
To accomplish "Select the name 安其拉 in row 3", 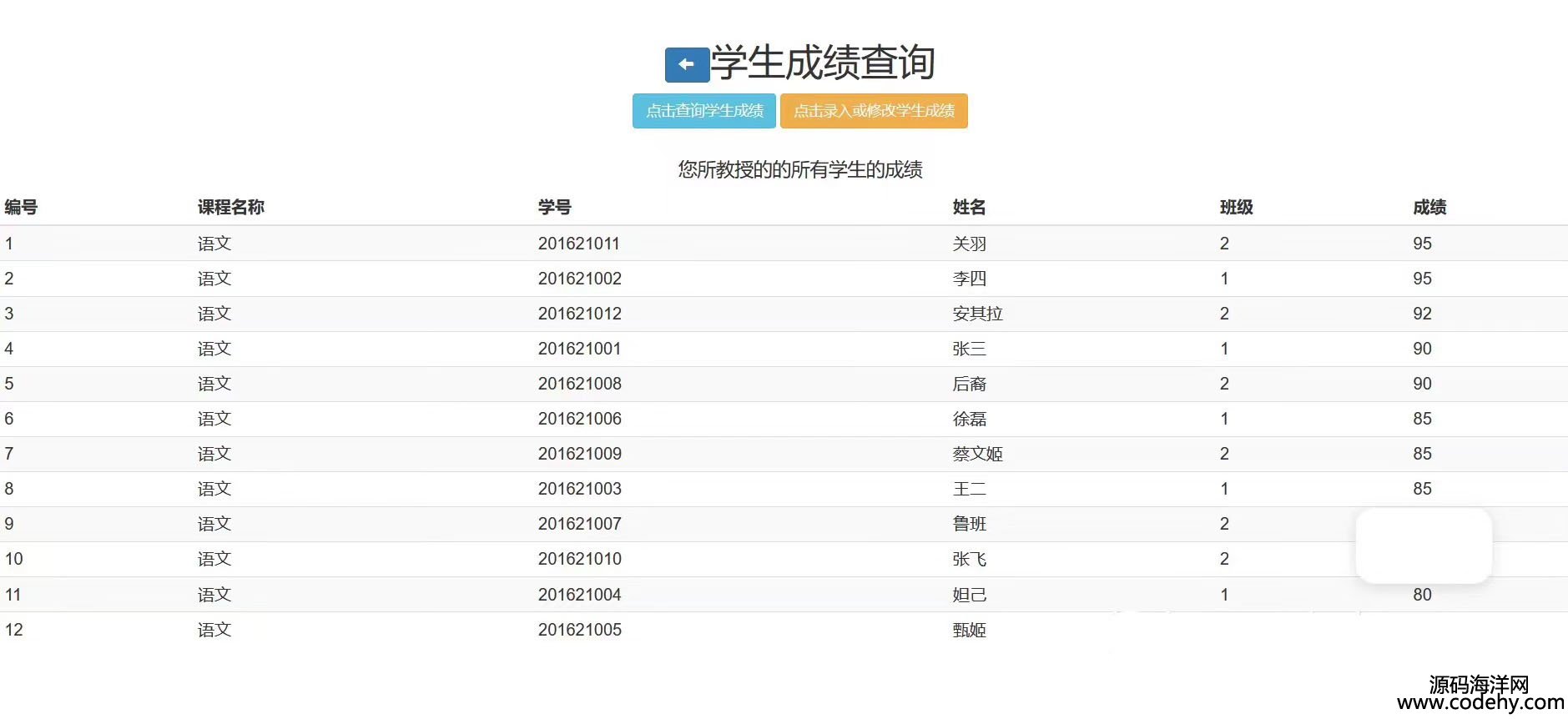I will pos(977,314).
